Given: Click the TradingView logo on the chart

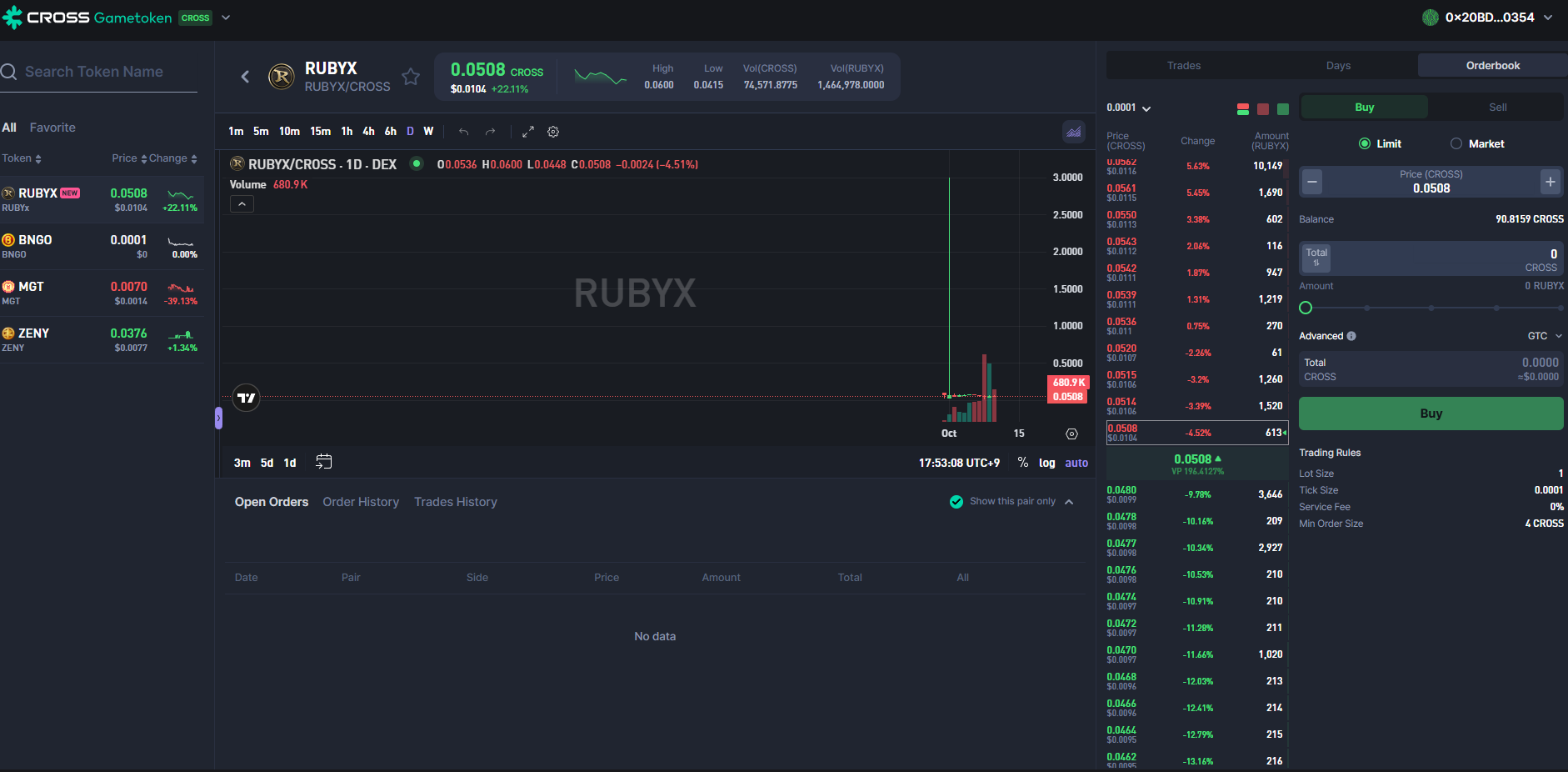Looking at the screenshot, I should click(x=247, y=398).
